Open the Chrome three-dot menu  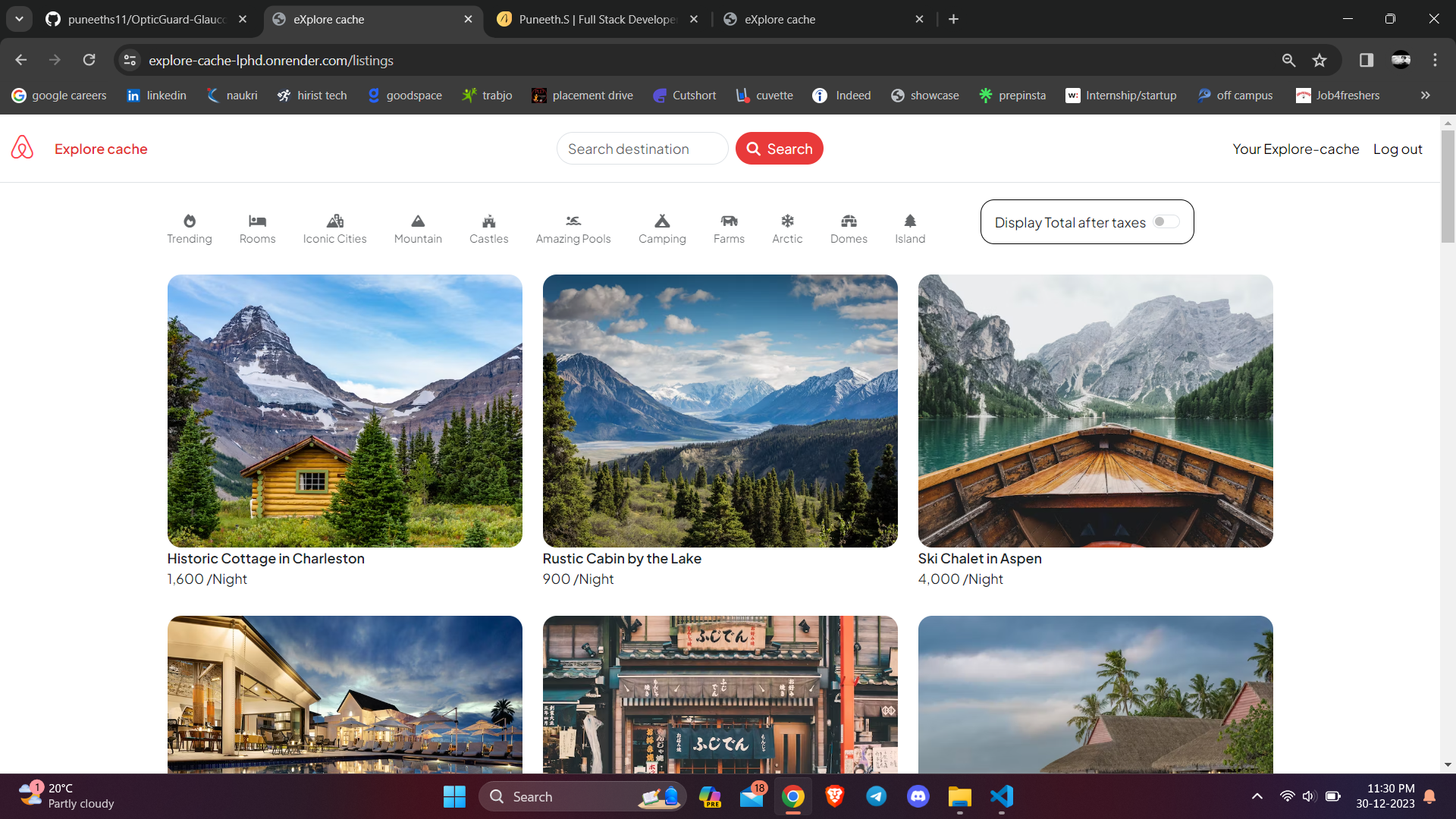pos(1435,60)
